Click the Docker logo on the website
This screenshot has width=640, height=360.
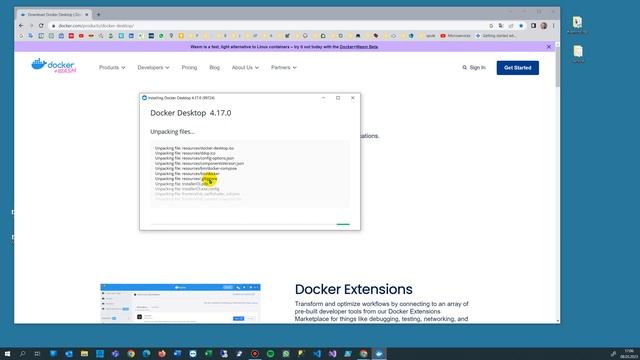pos(53,66)
